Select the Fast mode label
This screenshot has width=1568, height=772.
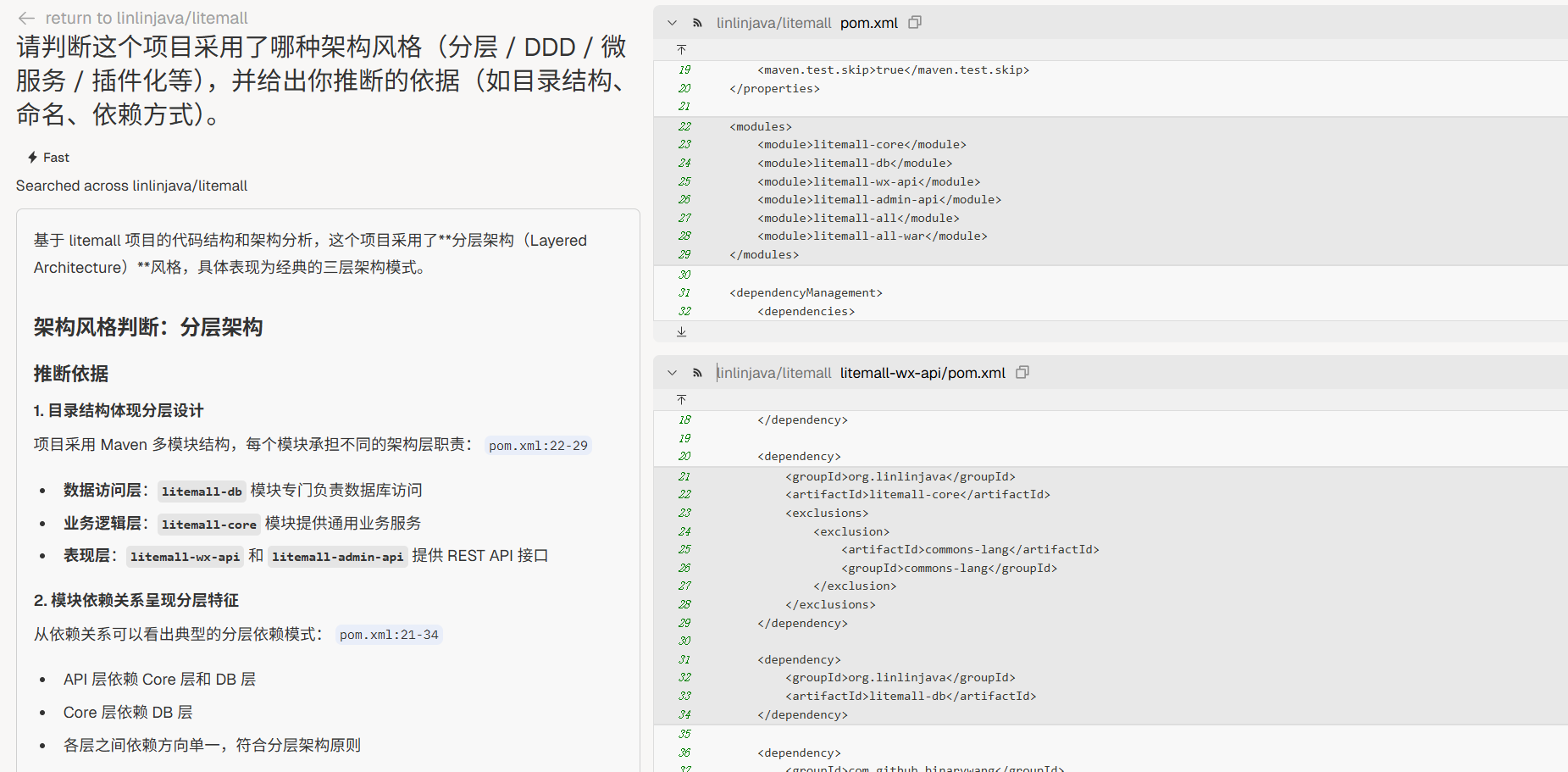click(x=56, y=158)
